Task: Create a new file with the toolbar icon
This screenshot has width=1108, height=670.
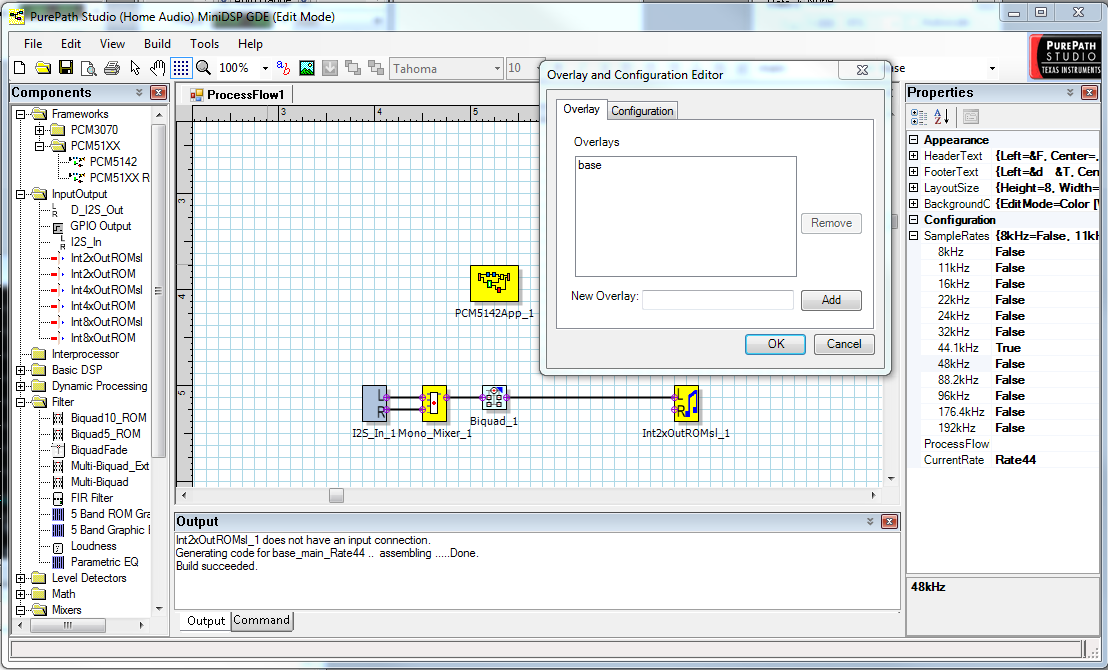Action: (x=20, y=68)
